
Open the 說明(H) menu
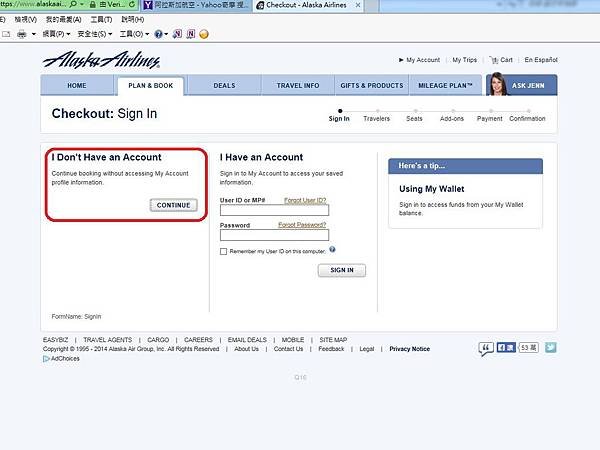(132, 19)
